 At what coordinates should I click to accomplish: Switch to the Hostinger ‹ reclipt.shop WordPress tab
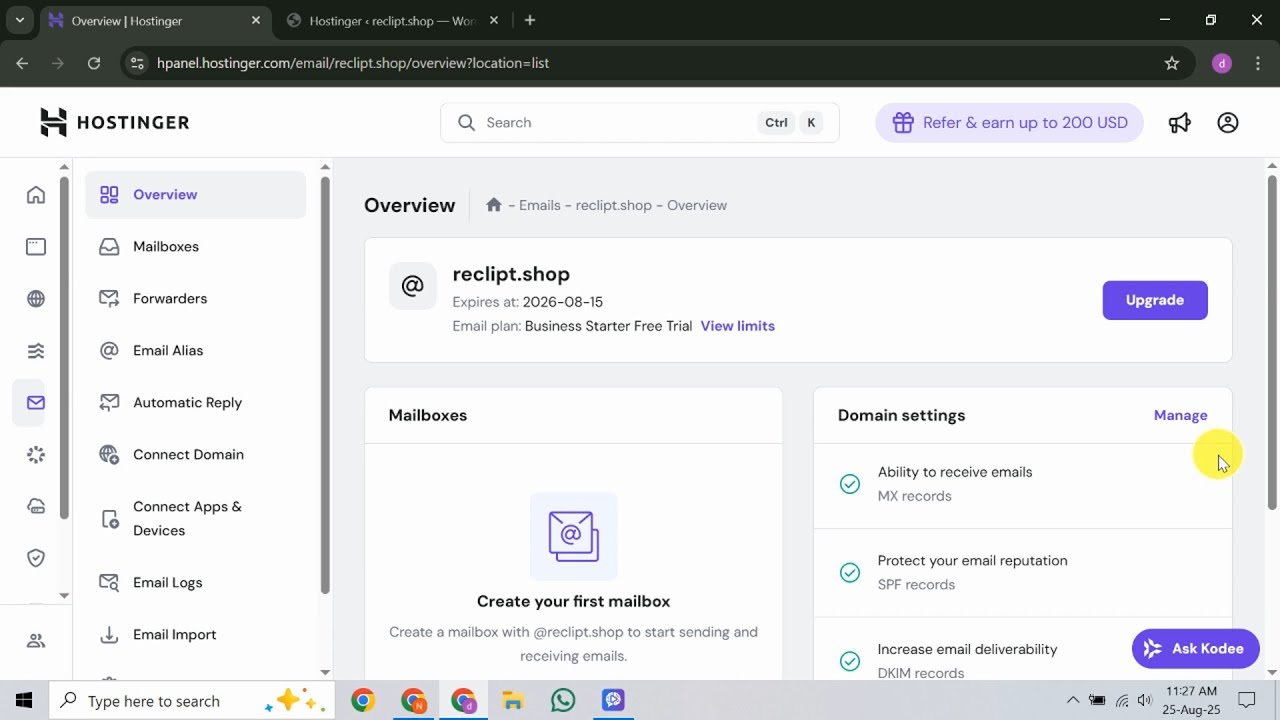(x=391, y=20)
